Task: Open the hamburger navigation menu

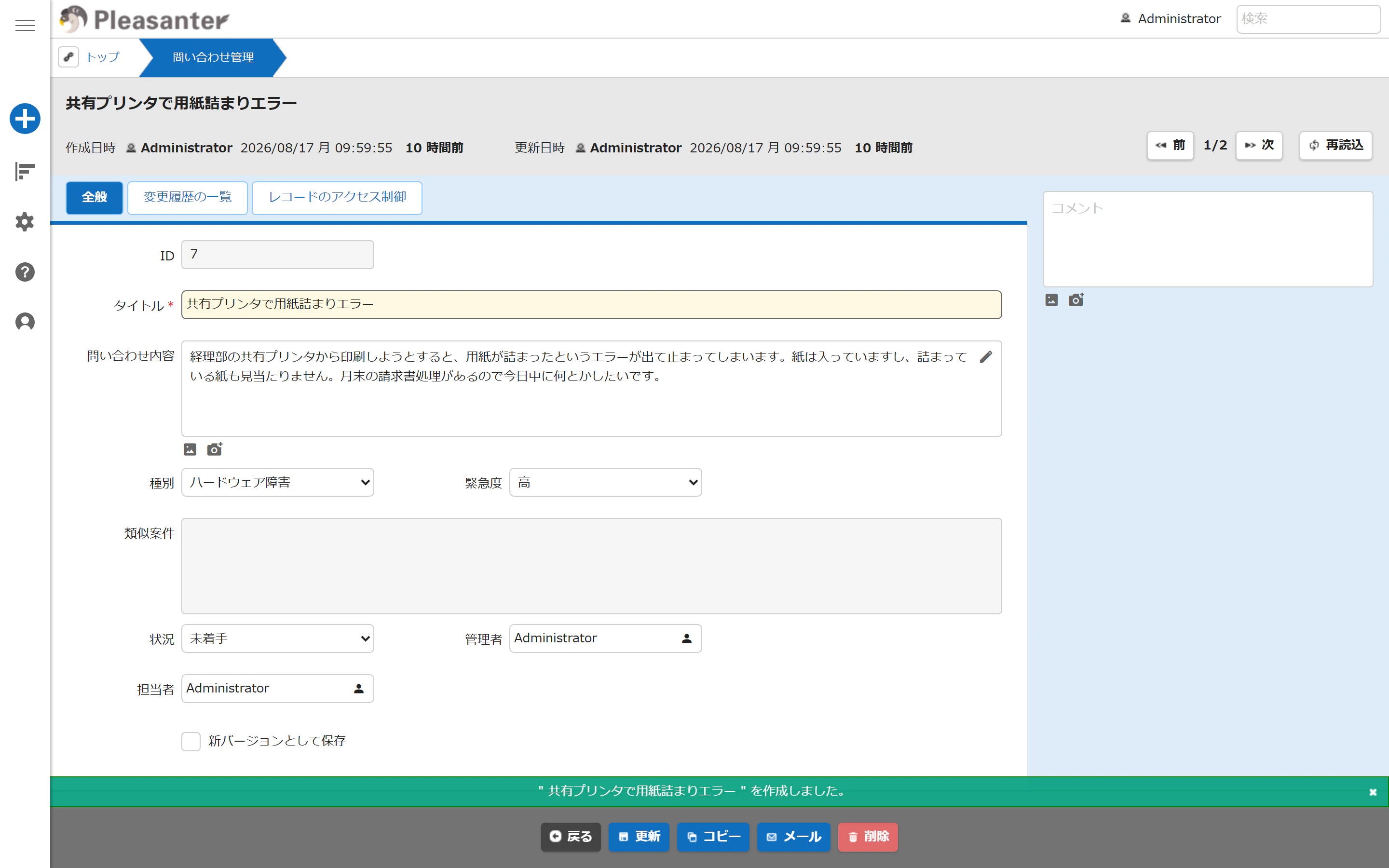Action: [x=25, y=25]
